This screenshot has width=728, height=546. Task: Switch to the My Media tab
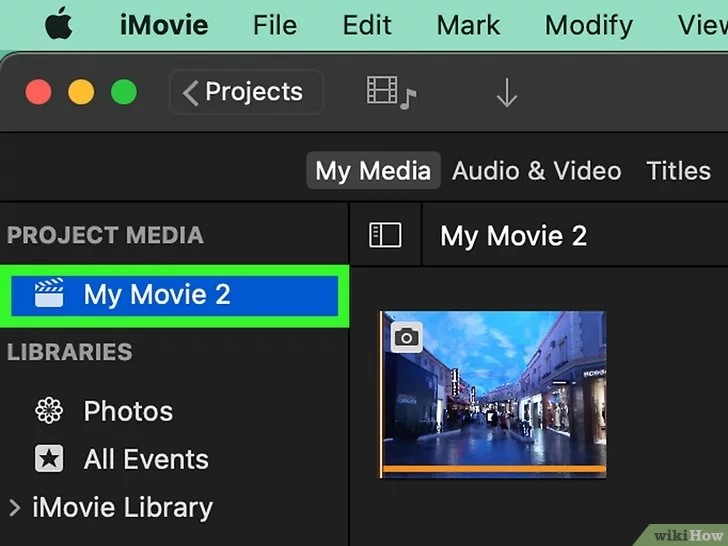(x=373, y=170)
